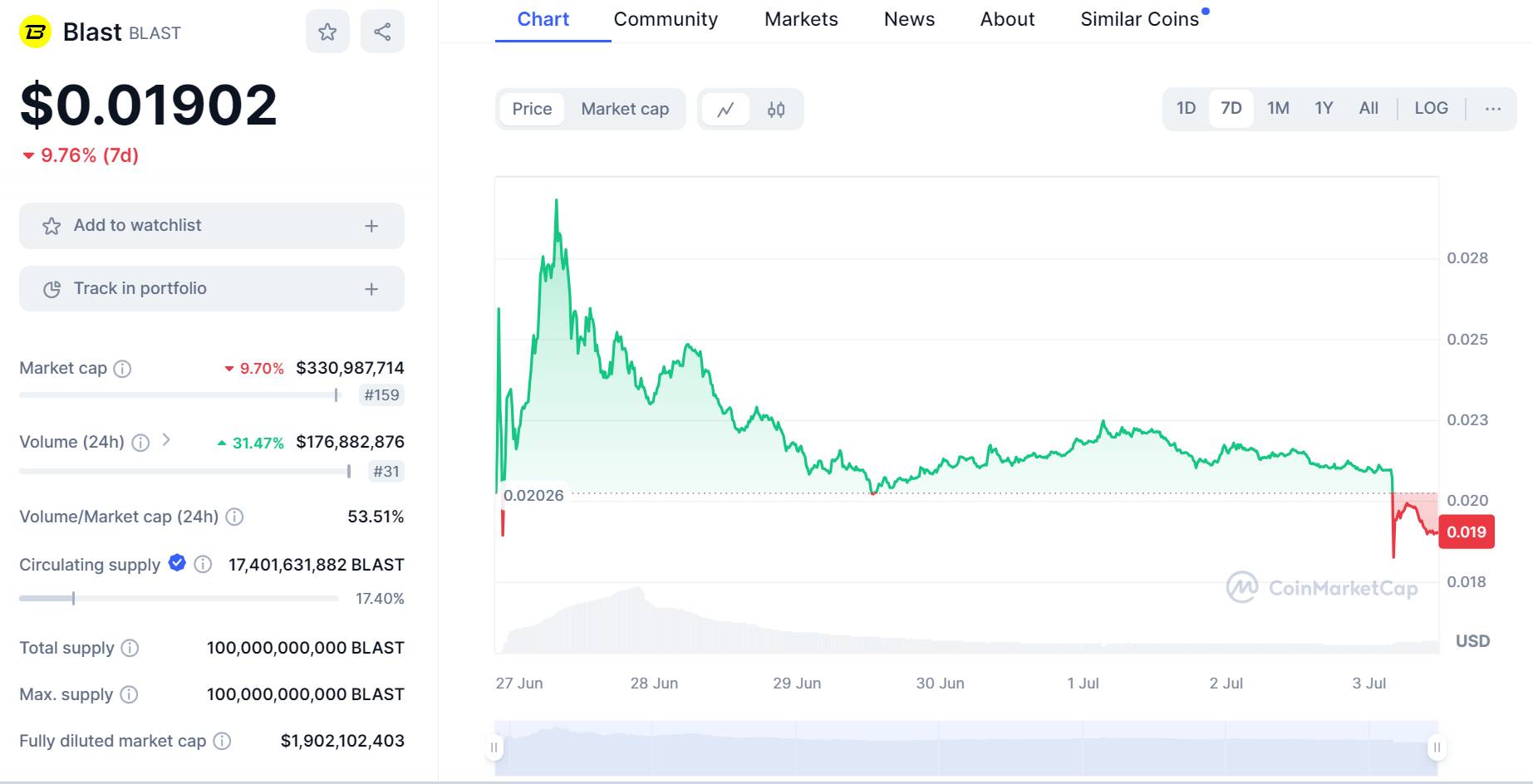Select the 1D time range
The height and width of the screenshot is (784, 1533).
pyautogui.click(x=1186, y=108)
